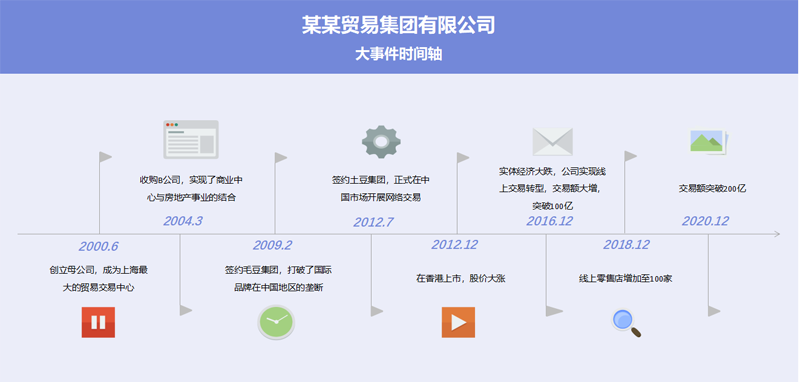799x382 pixels.
Task: Select the 2016.12 date label
Action: 549,221
